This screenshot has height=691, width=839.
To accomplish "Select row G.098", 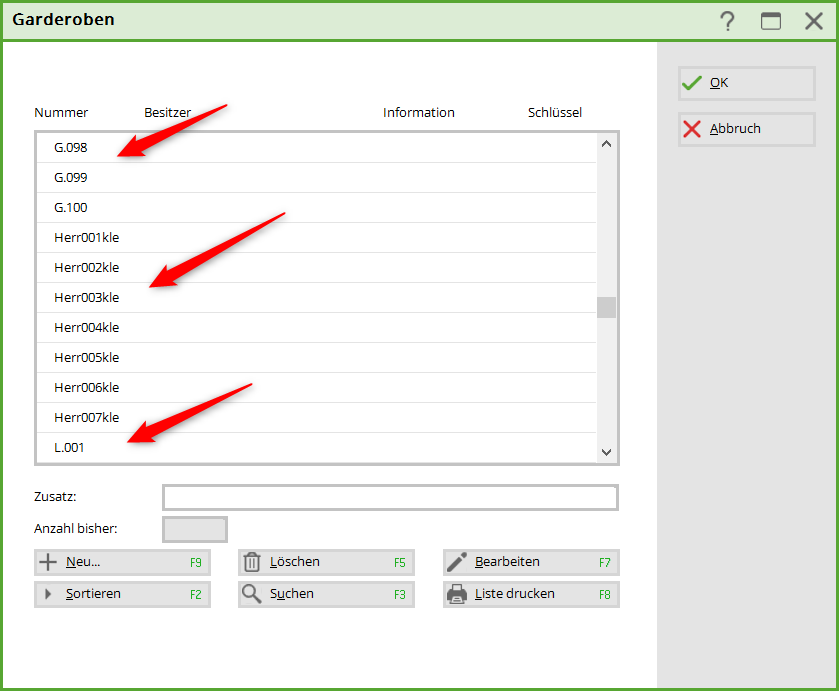I will click(316, 148).
